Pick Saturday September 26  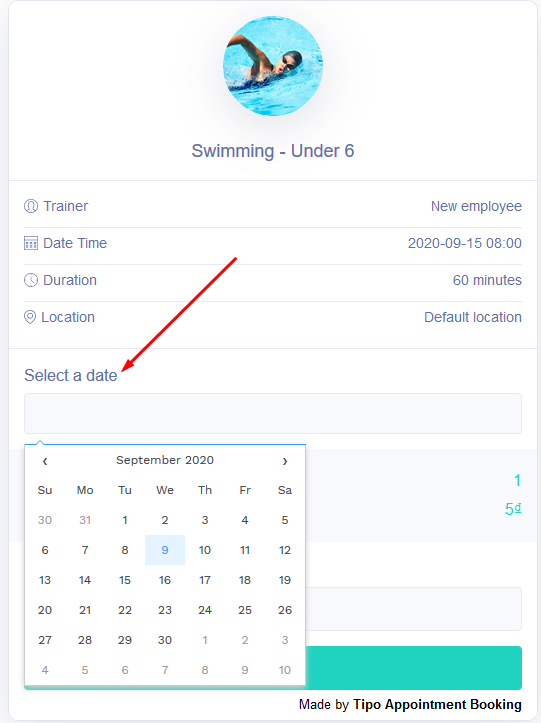pos(285,610)
